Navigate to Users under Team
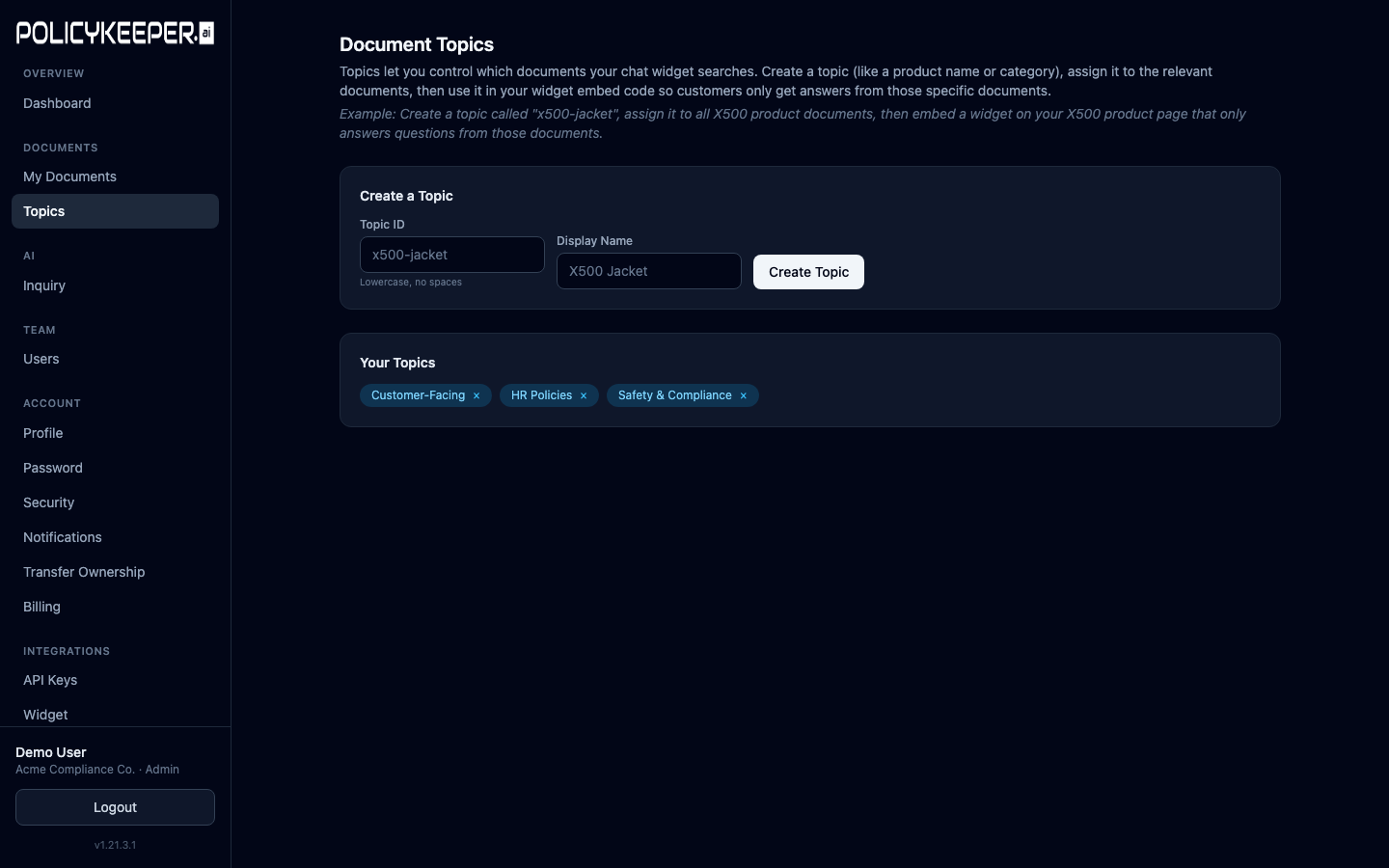This screenshot has width=1389, height=868. click(x=41, y=359)
